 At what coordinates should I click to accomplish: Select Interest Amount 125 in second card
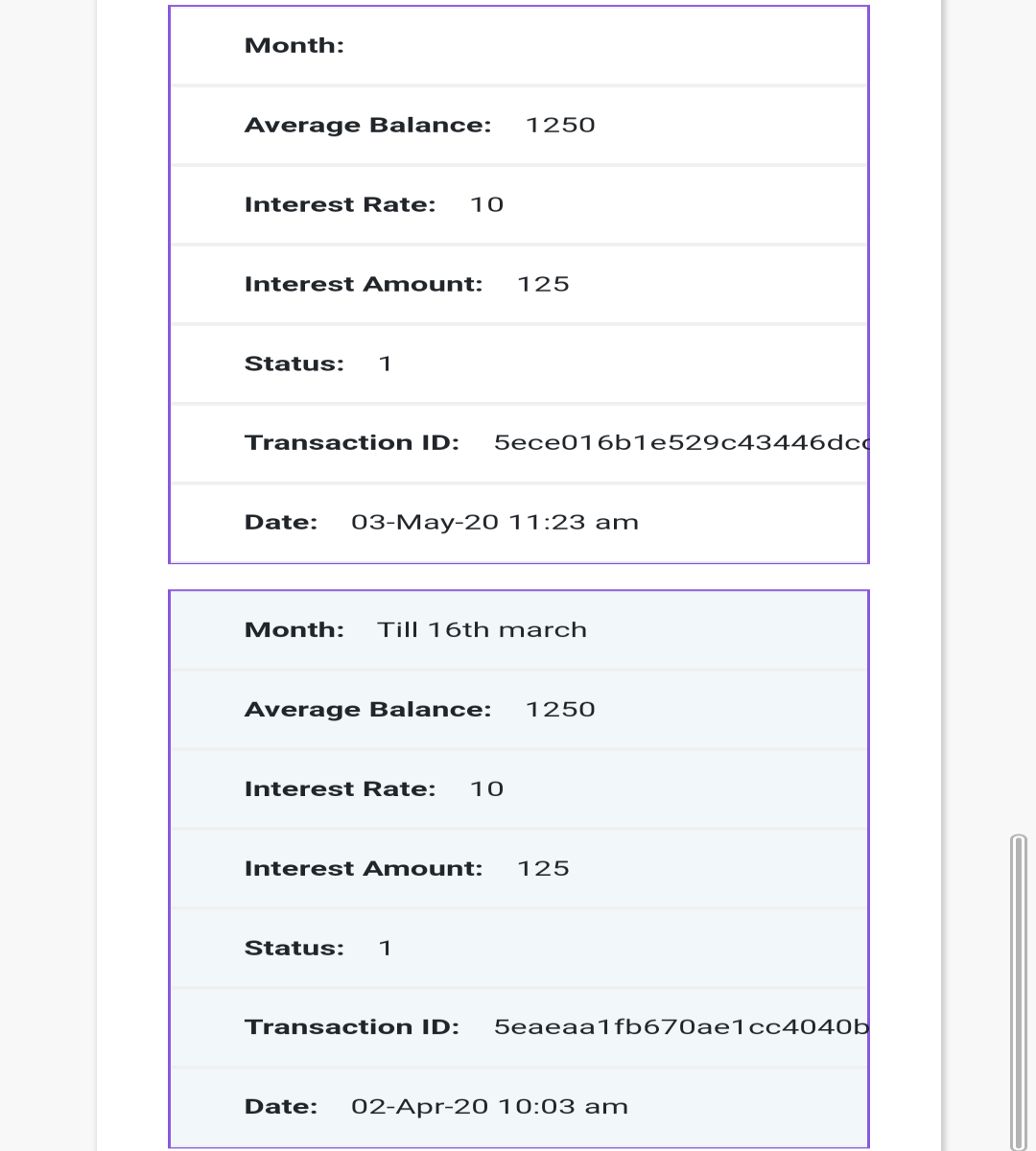(x=519, y=869)
